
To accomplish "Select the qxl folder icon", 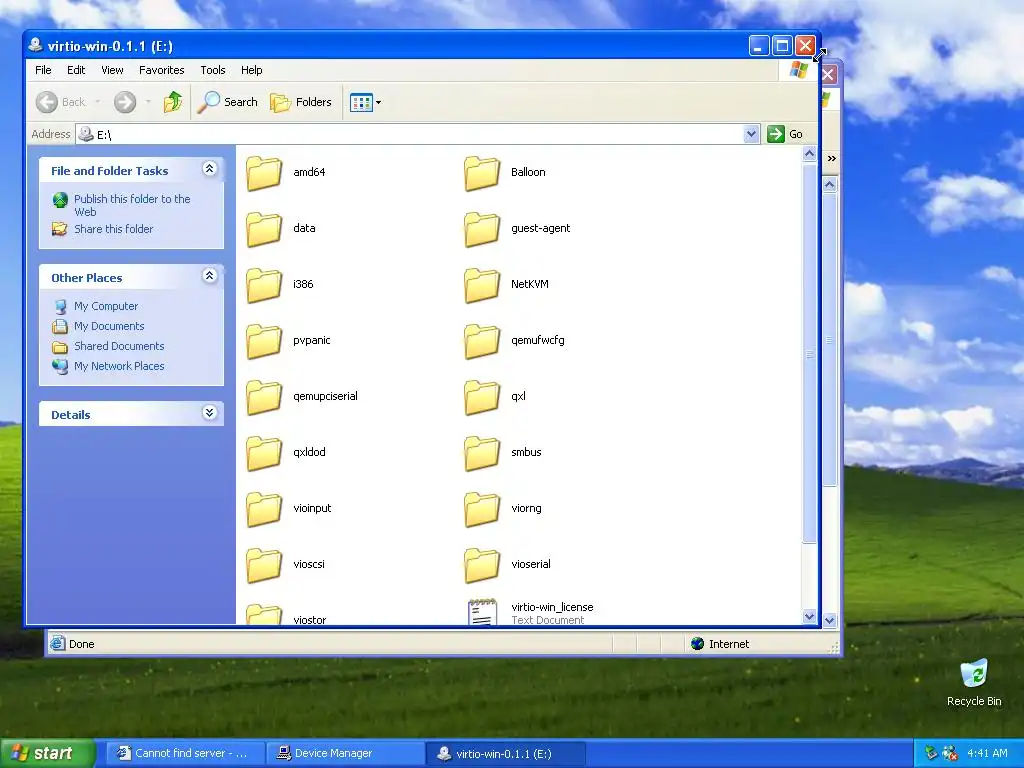I will coord(482,397).
